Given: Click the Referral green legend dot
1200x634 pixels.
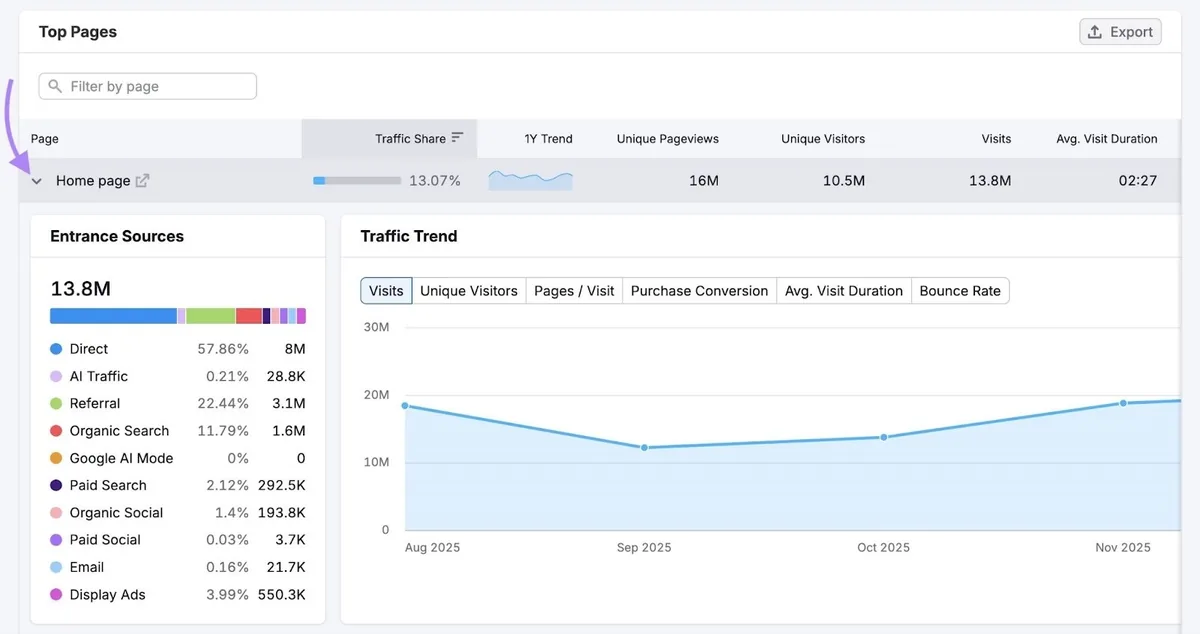Looking at the screenshot, I should point(56,404).
